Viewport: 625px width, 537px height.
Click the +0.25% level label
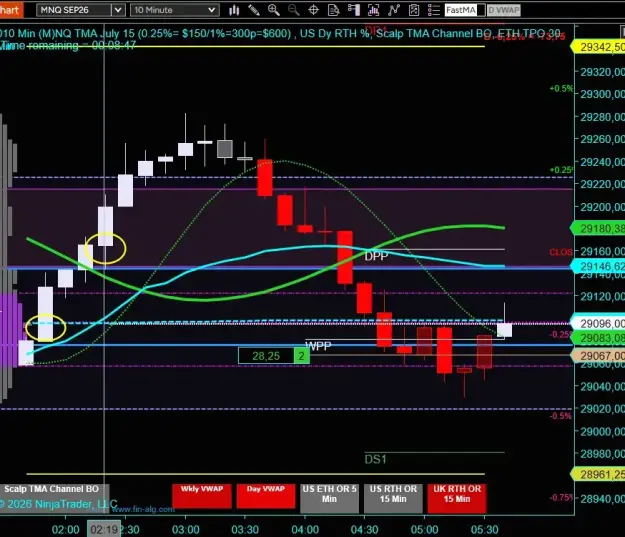click(561, 170)
